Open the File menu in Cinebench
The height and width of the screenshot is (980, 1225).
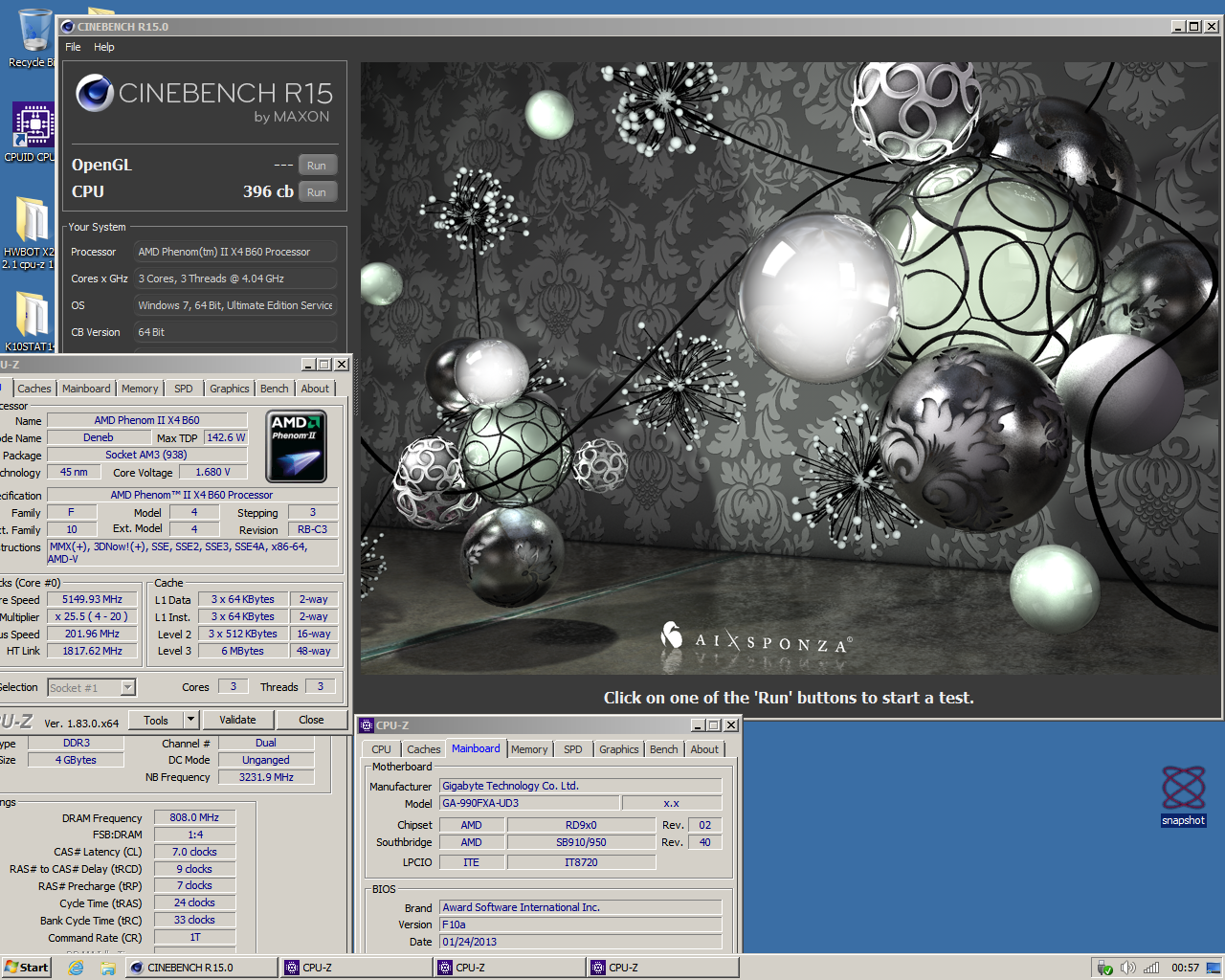(x=73, y=47)
